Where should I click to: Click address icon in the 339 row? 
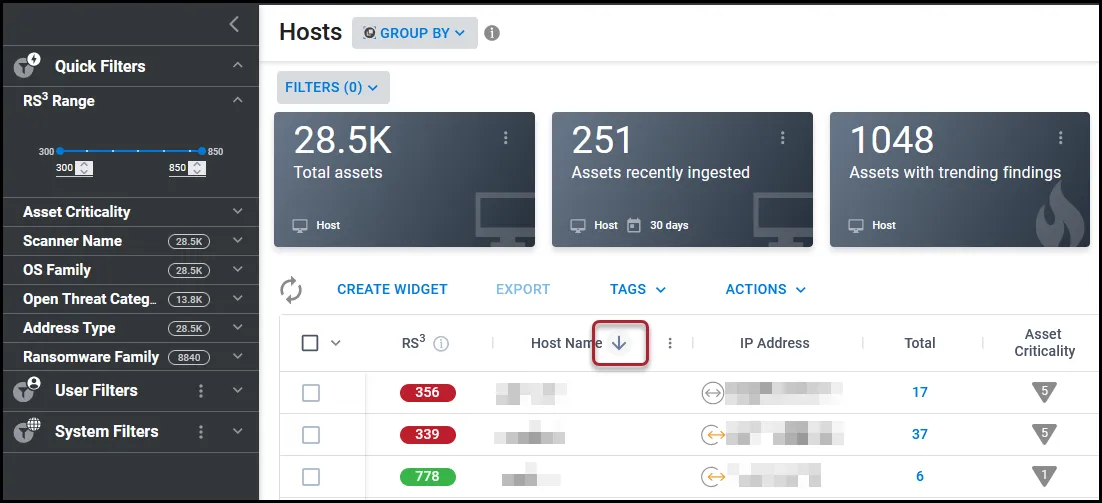713,435
